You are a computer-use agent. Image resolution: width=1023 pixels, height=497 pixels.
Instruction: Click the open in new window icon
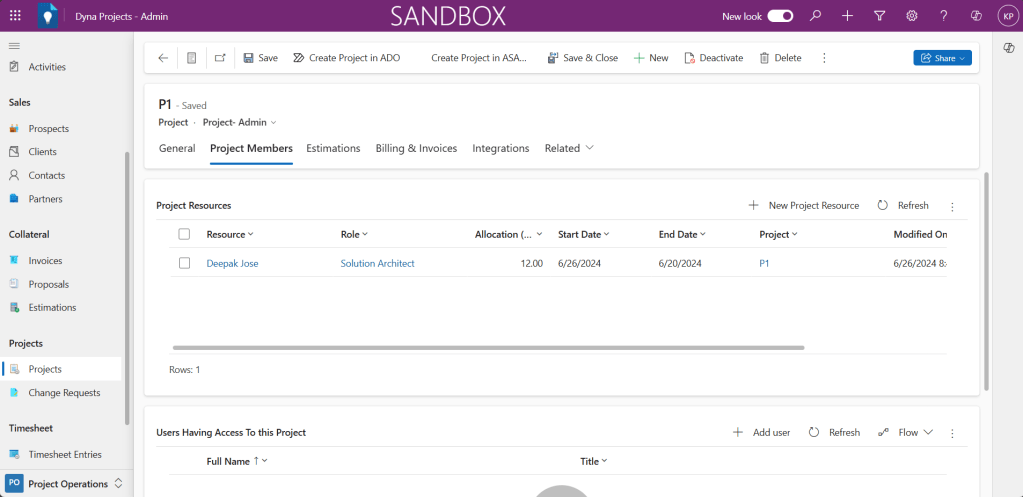coord(220,58)
